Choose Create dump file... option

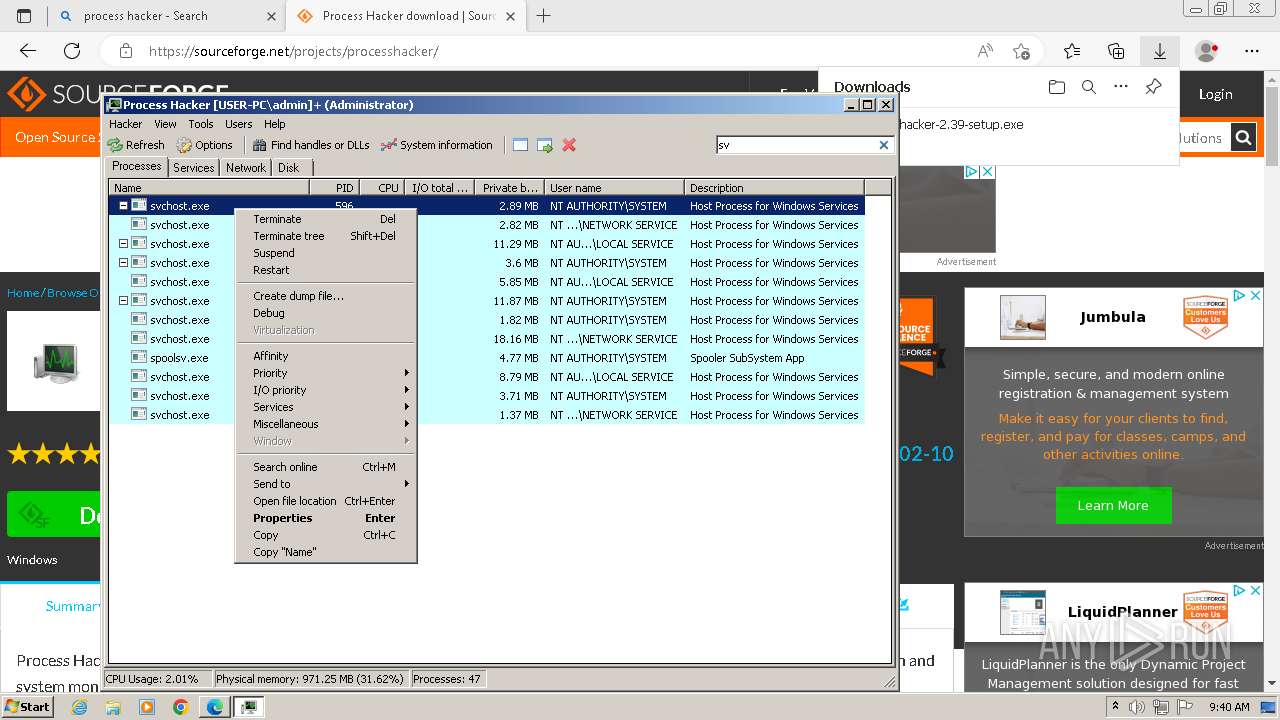325,296
